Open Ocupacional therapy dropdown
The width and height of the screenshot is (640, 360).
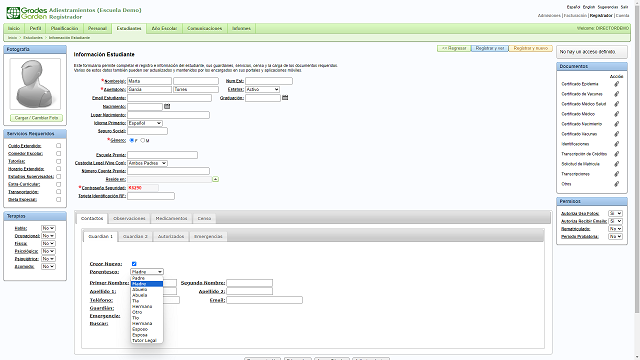click(48, 236)
